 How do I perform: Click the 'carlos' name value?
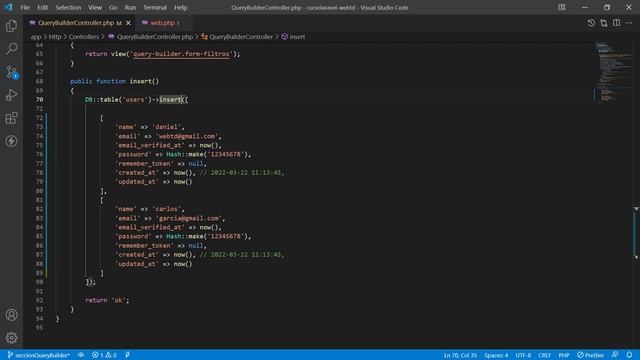[x=167, y=209]
